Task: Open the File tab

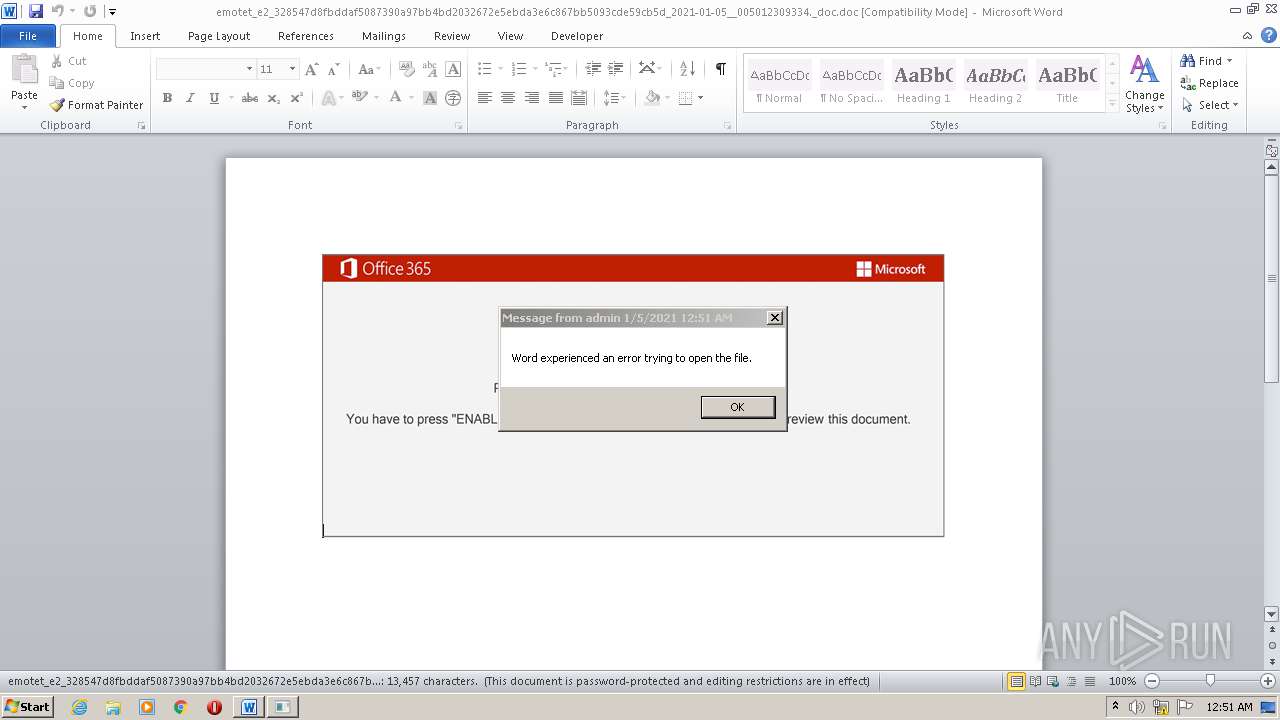Action: point(28,36)
